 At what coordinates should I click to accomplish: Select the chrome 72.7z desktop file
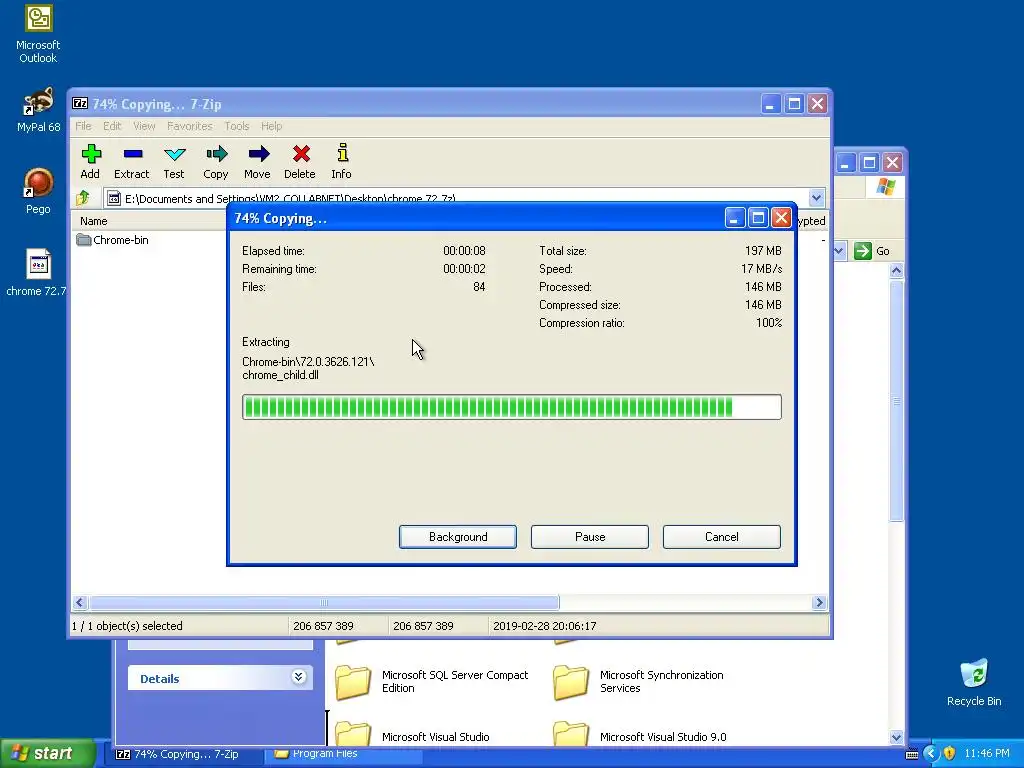tap(37, 273)
